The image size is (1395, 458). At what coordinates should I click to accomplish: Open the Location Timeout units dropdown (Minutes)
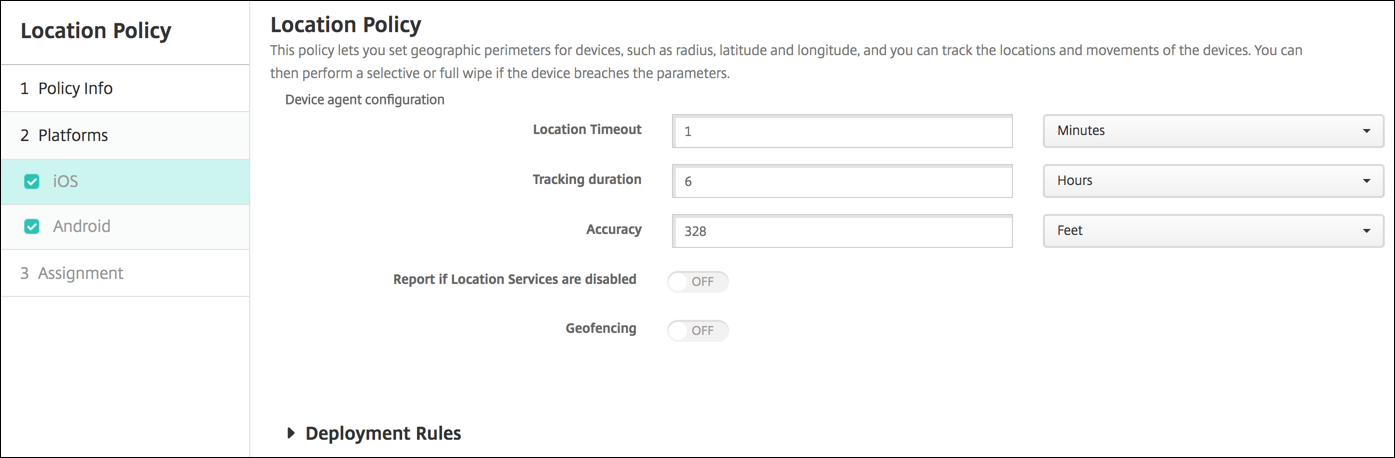pos(1212,131)
